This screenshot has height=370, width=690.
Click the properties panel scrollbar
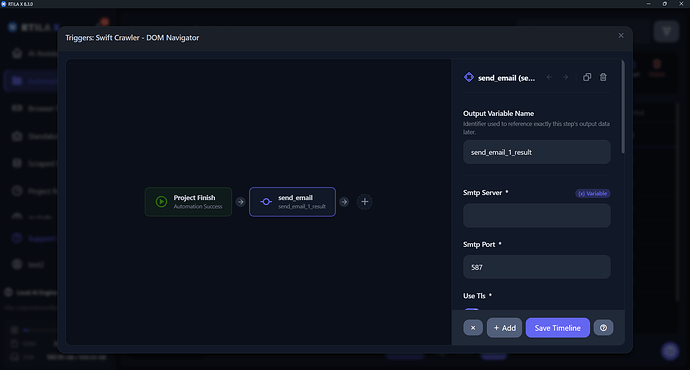point(623,107)
